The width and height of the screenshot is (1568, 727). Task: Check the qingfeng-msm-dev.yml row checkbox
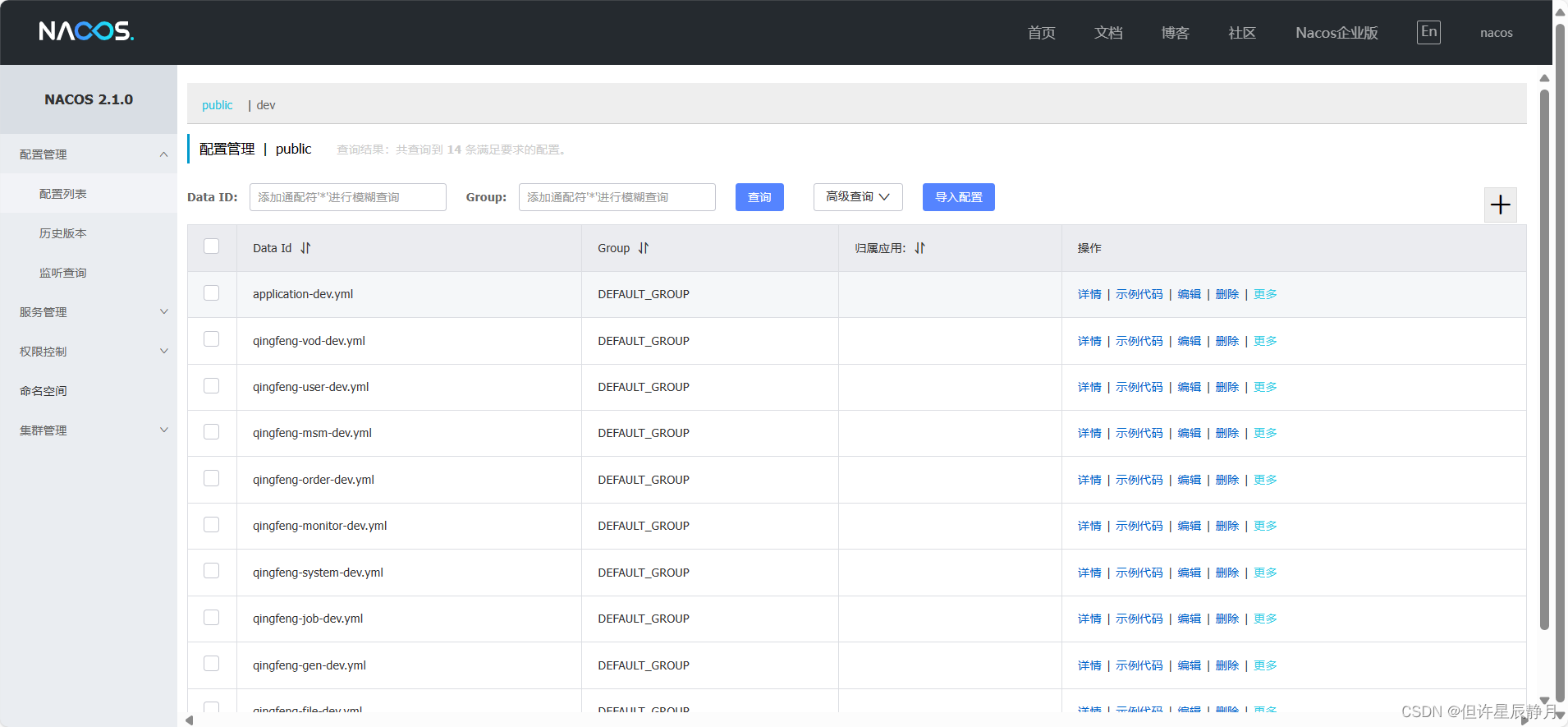click(x=212, y=432)
